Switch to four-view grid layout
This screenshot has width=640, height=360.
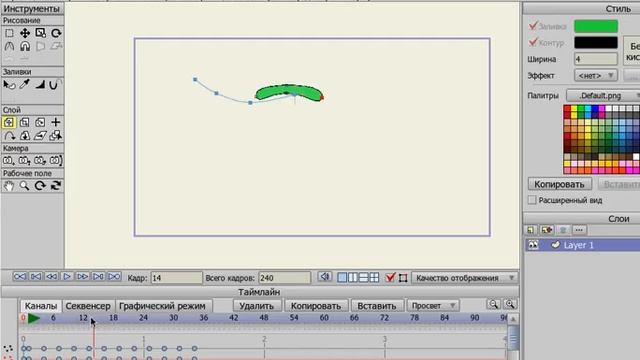click(x=374, y=278)
